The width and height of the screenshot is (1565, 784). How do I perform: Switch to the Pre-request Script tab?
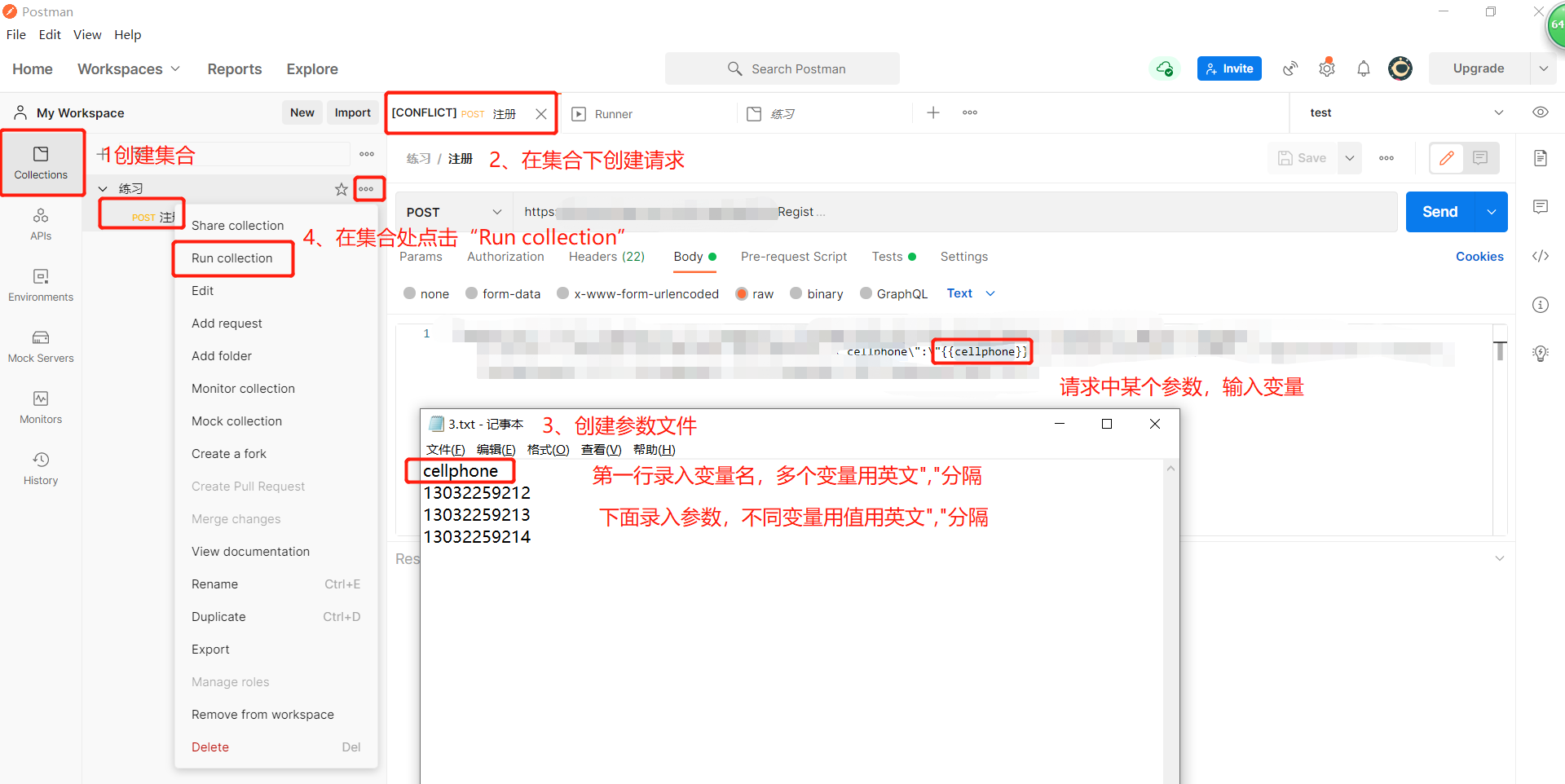pos(794,257)
